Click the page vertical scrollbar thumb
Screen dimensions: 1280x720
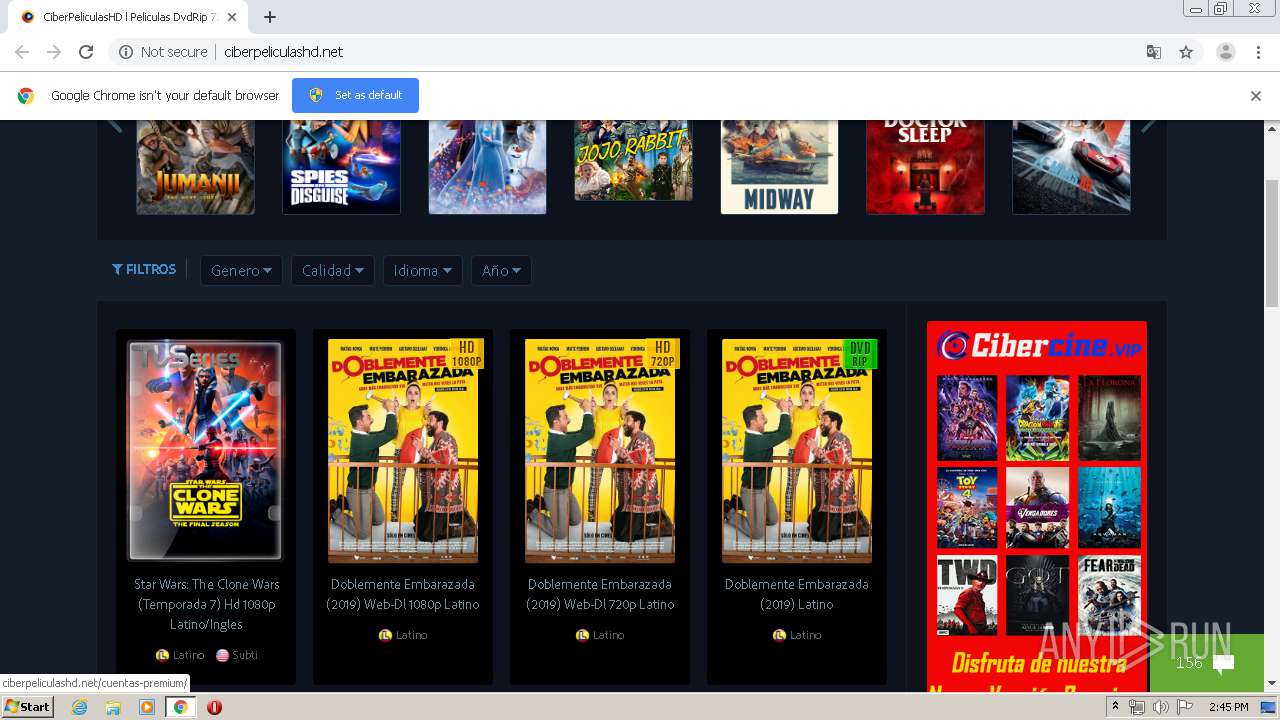click(x=1272, y=243)
